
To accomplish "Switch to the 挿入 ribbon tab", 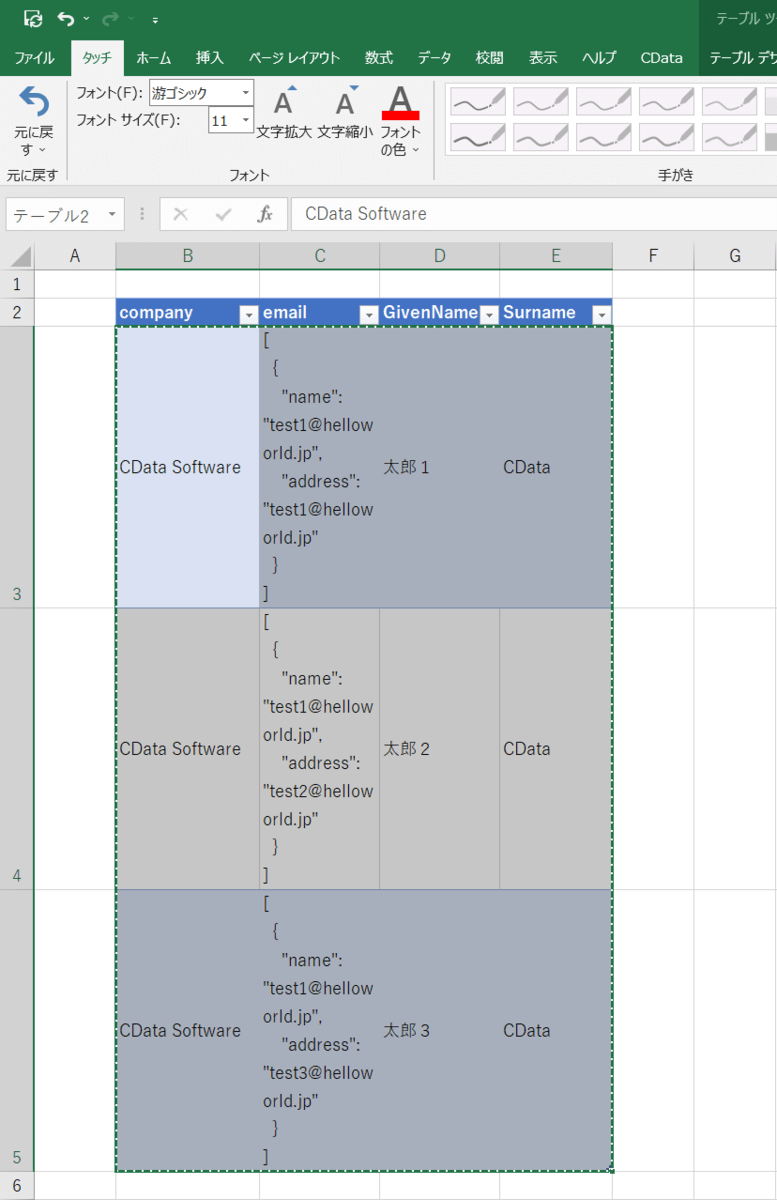I will pos(210,58).
